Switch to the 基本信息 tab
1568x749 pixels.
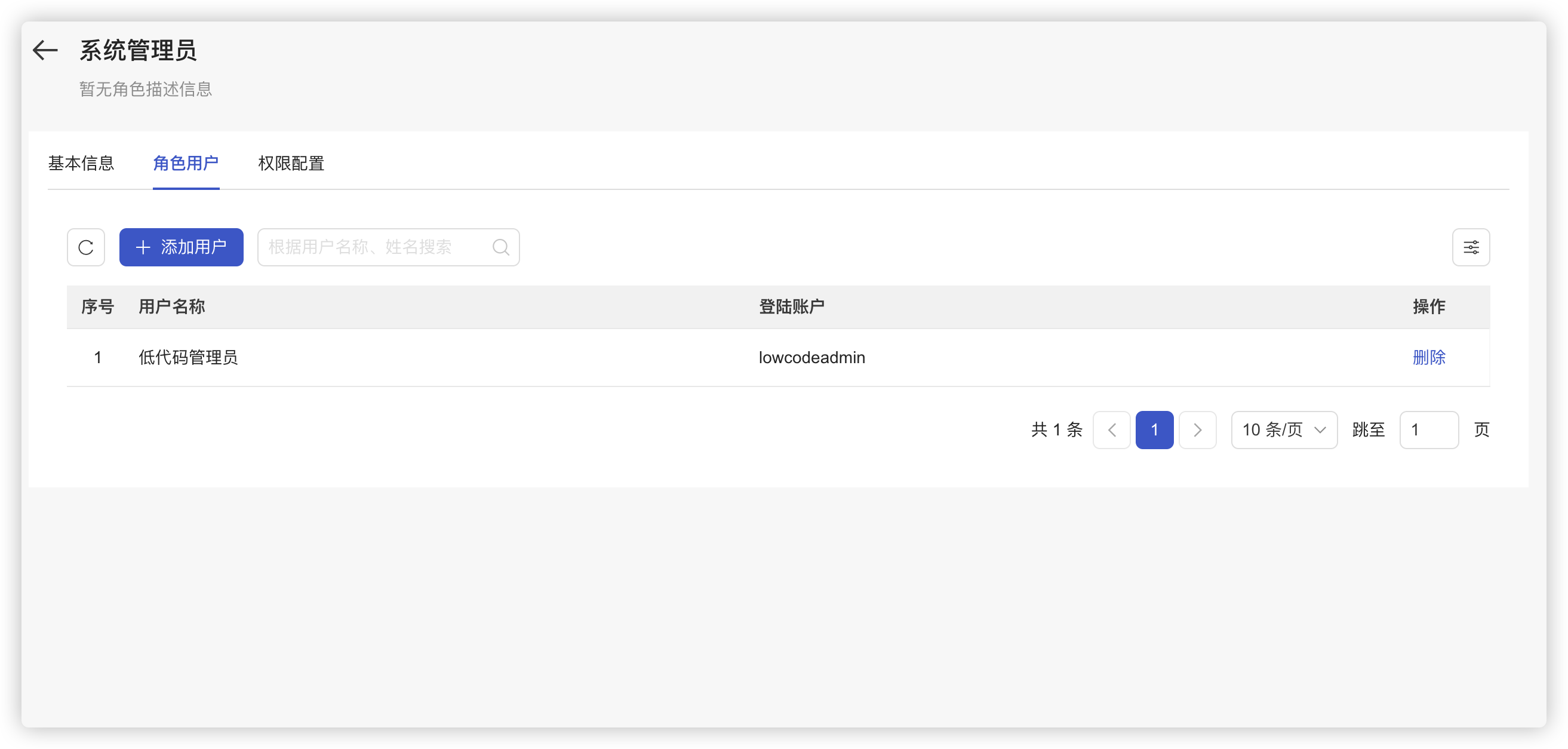[81, 163]
